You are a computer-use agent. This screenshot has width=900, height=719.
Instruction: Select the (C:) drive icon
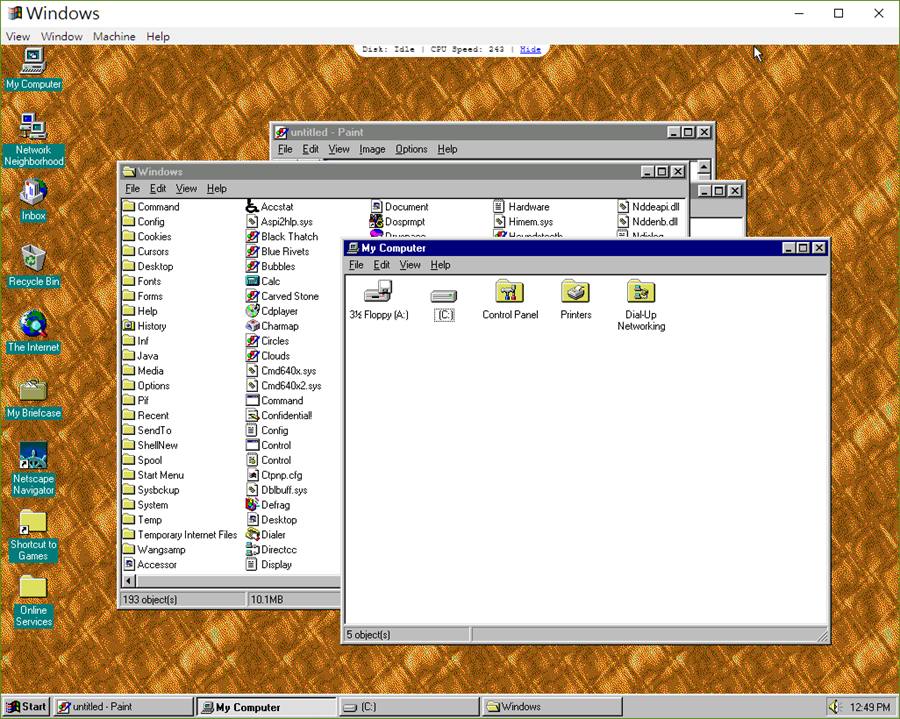coord(444,297)
